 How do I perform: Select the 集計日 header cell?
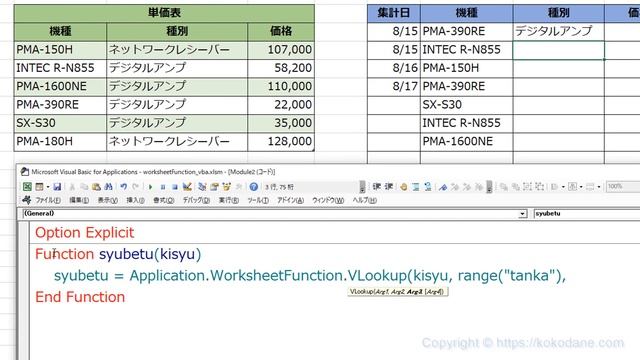click(x=394, y=13)
